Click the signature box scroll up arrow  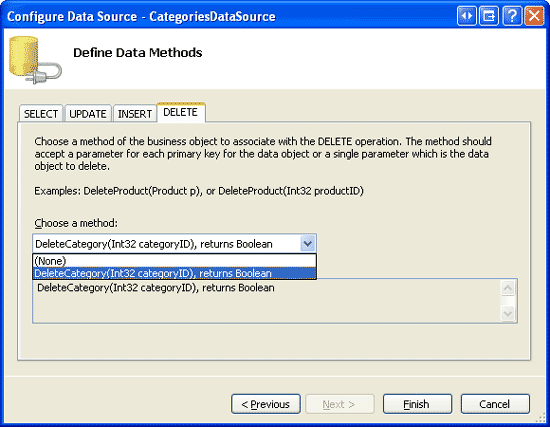pos(508,288)
